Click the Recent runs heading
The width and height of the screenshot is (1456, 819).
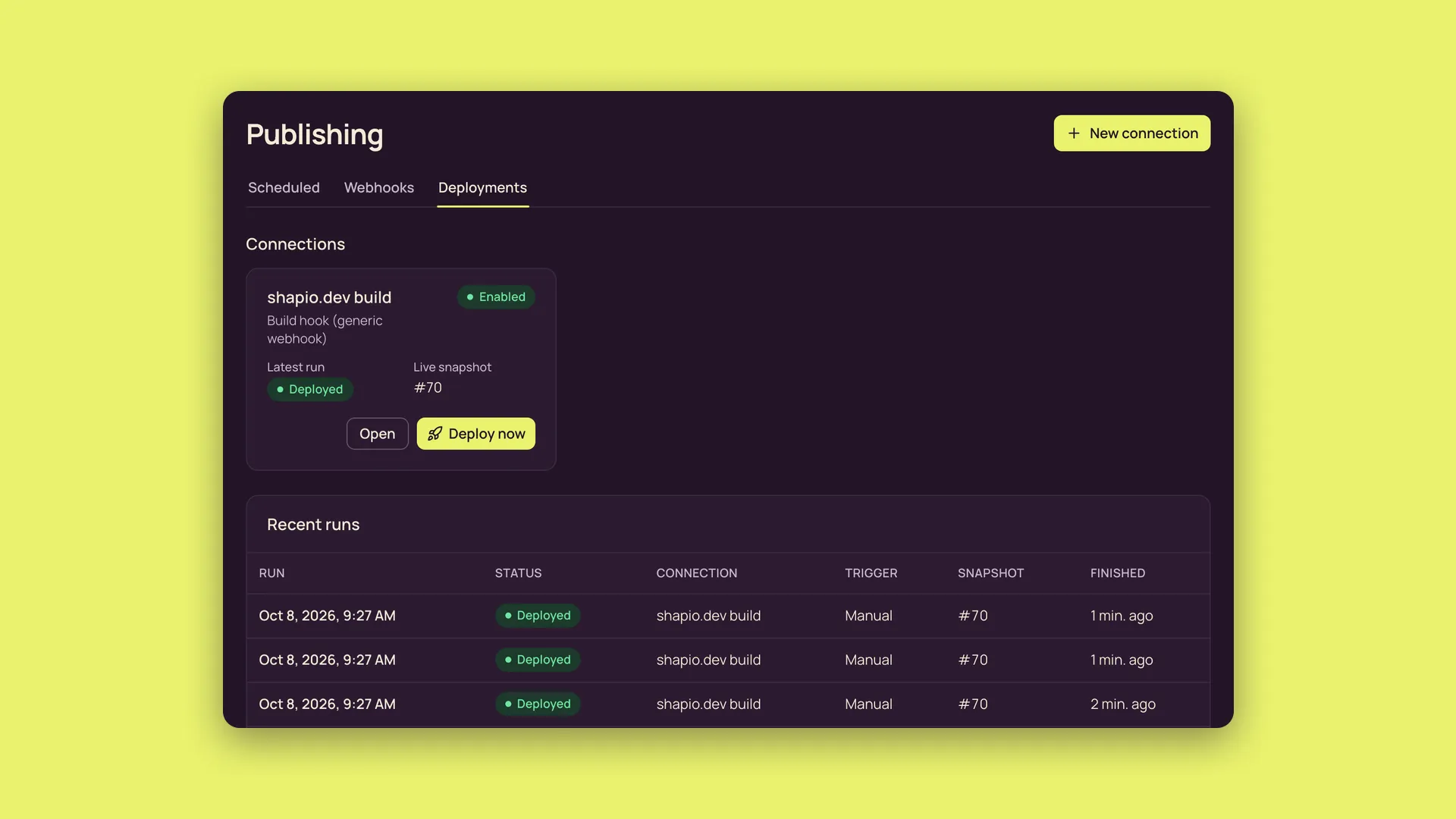[x=313, y=525]
